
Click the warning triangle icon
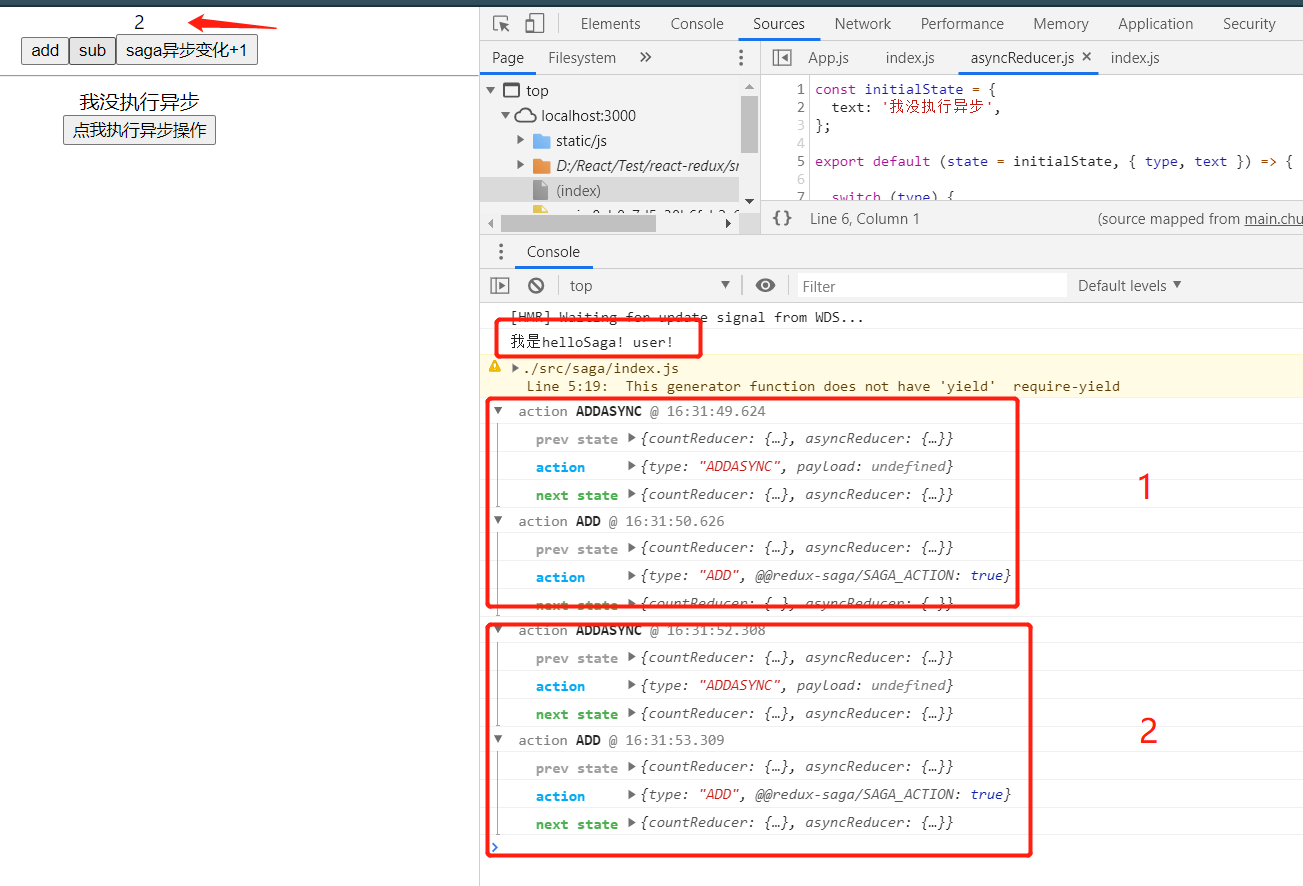[494, 367]
